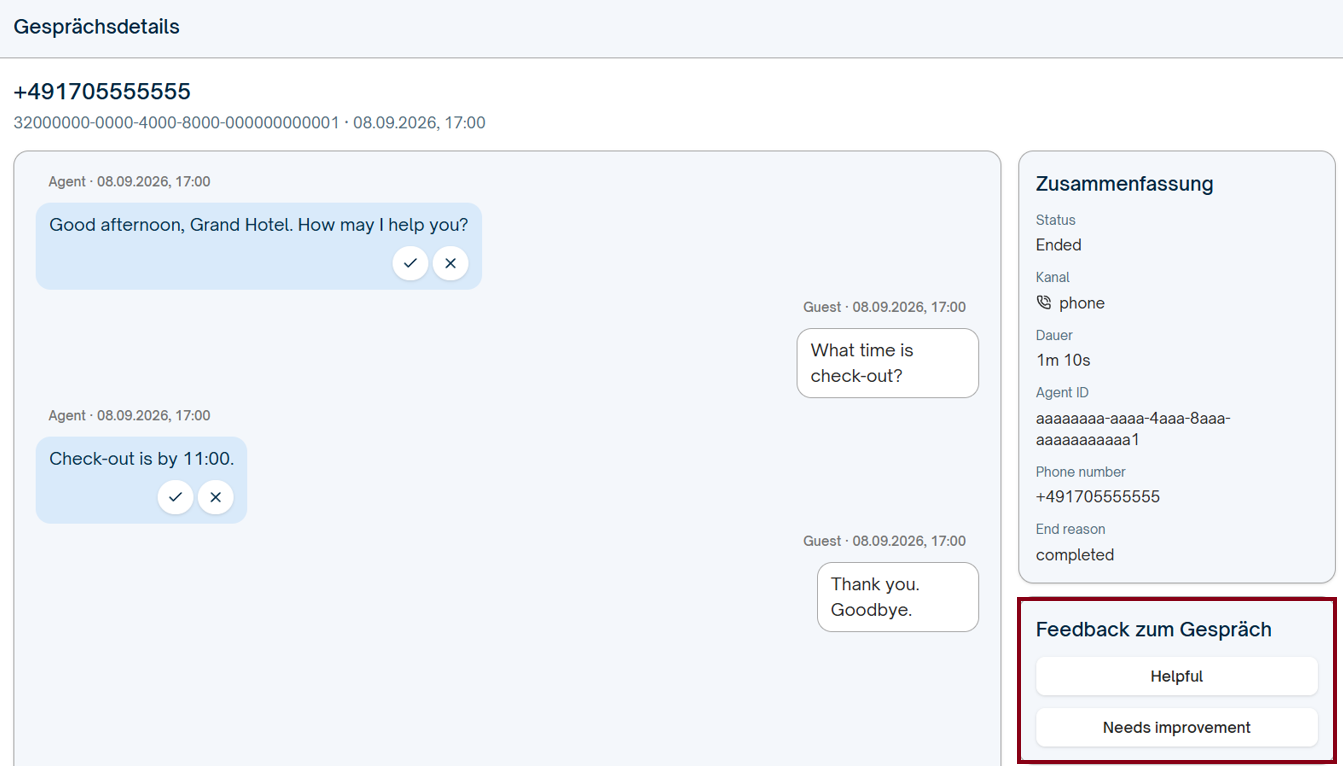This screenshot has height=766, width=1343.
Task: Select the guest's Thank you Goodbye bubble
Action: [x=897, y=597]
